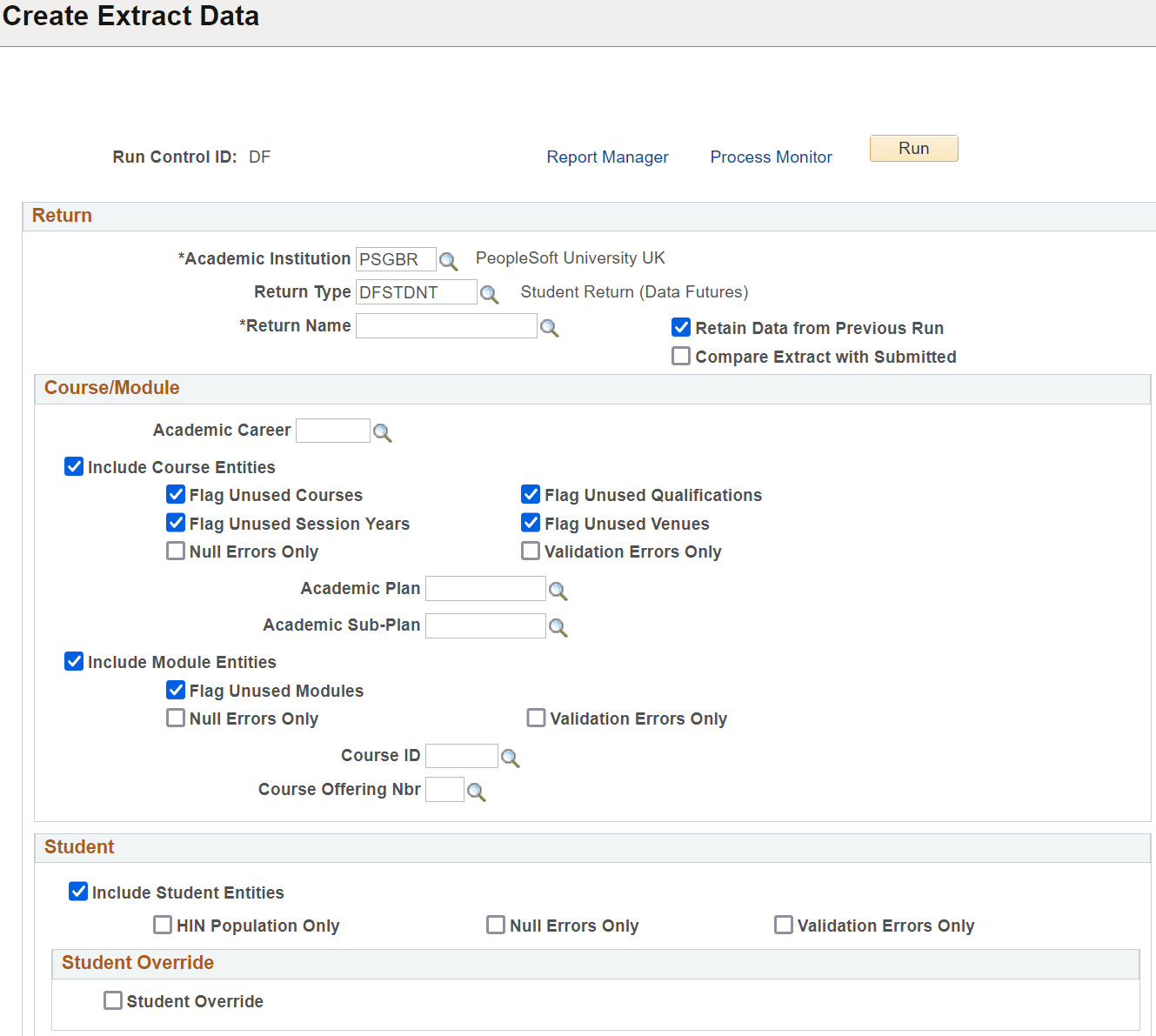Enable Compare Extract with Submitted
The image size is (1156, 1036).
681,356
